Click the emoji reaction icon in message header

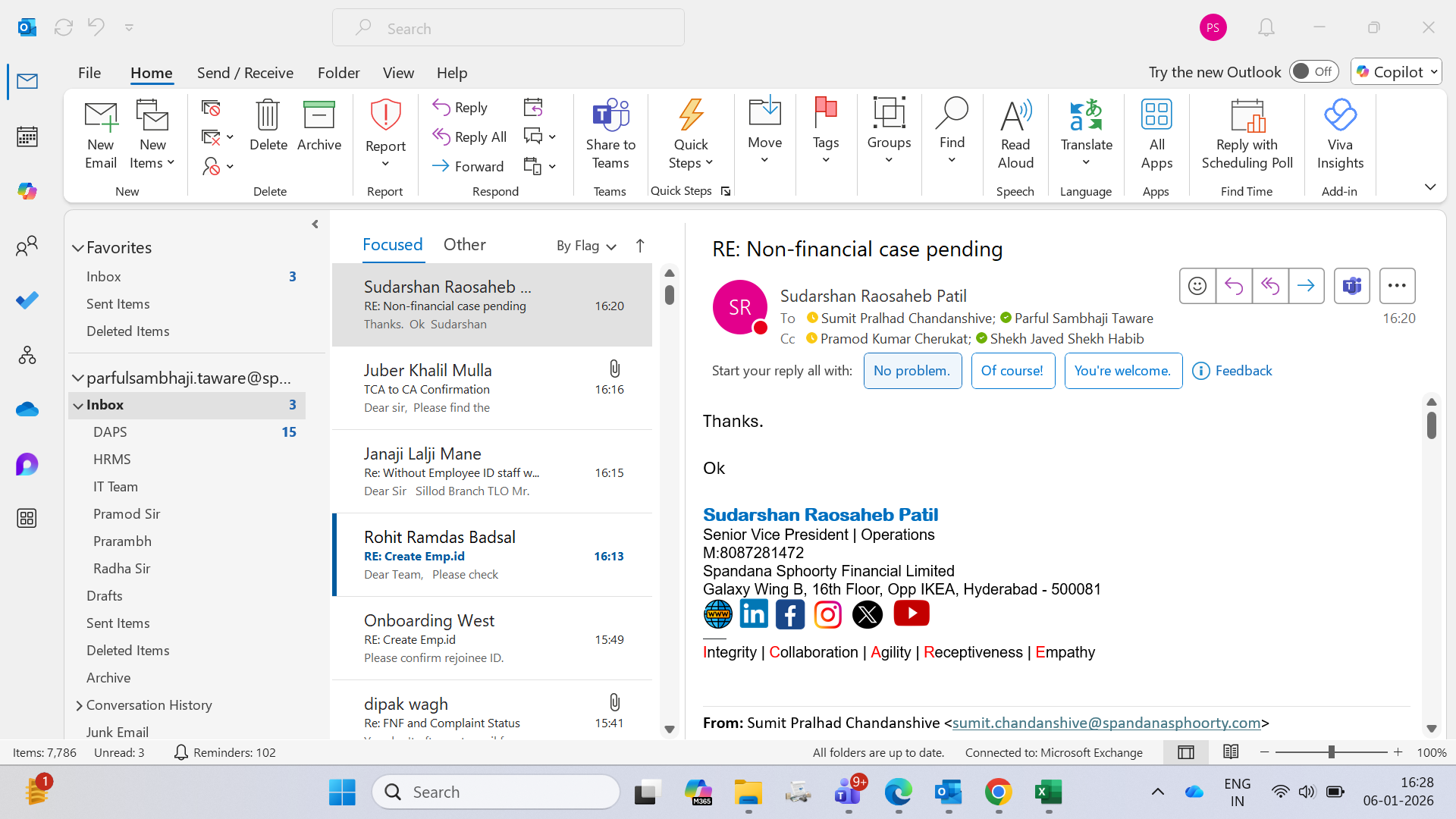tap(1197, 286)
